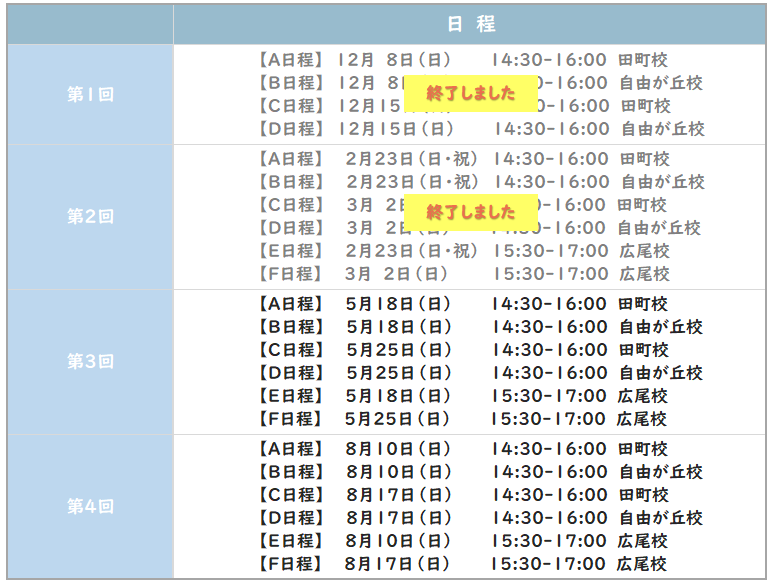The width and height of the screenshot is (772, 584).
Task: Choose 第3回【F日程】5月25日 広尾校 line
Action: (x=463, y=419)
